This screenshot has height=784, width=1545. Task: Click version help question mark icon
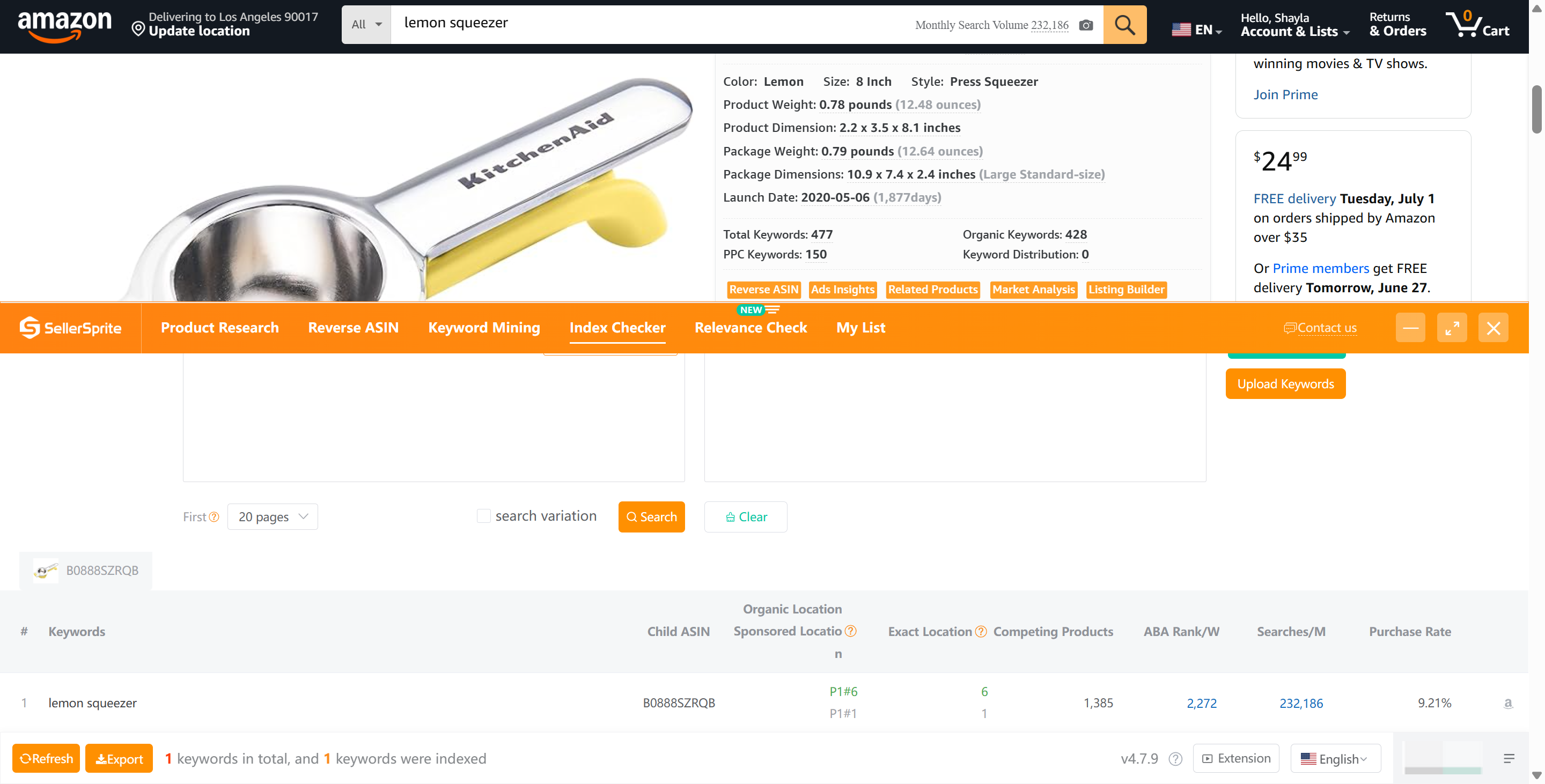click(x=1175, y=758)
